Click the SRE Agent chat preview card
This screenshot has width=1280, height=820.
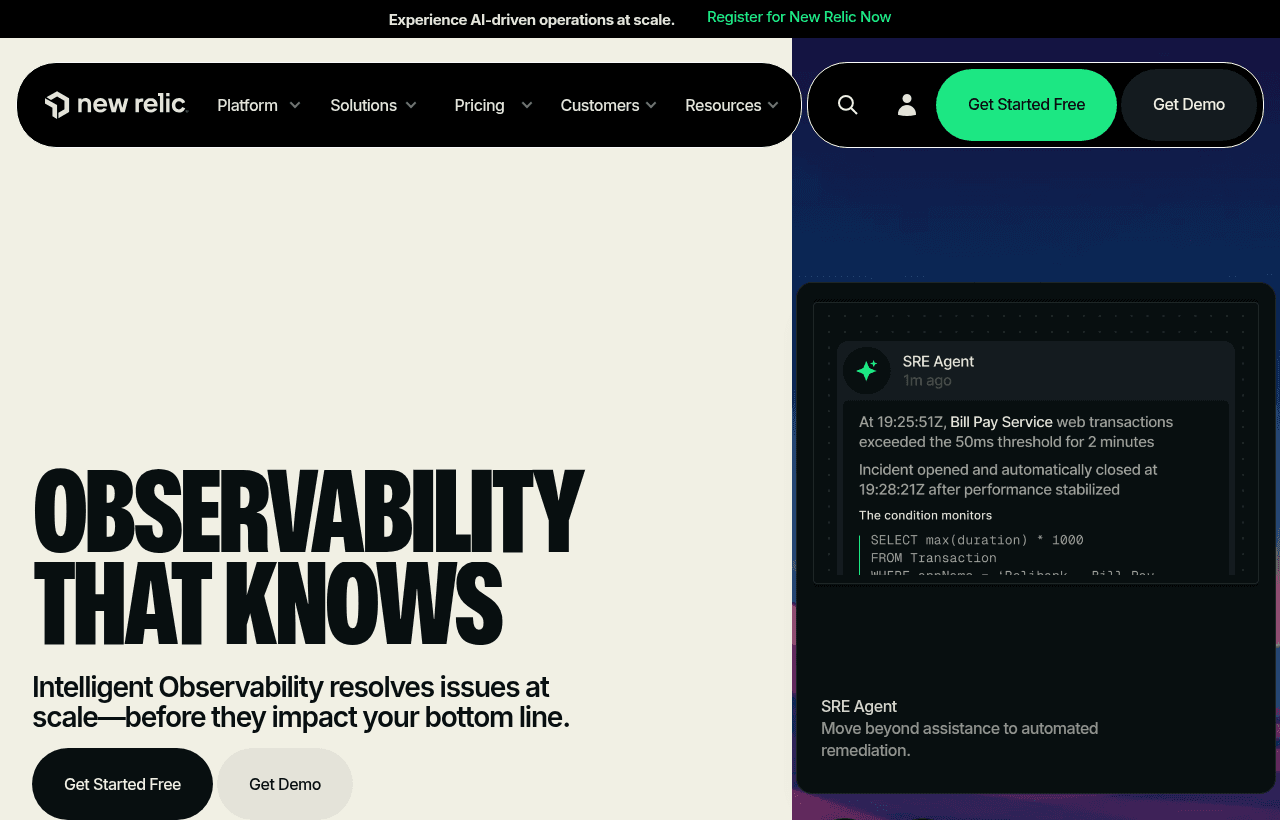[x=1036, y=442]
